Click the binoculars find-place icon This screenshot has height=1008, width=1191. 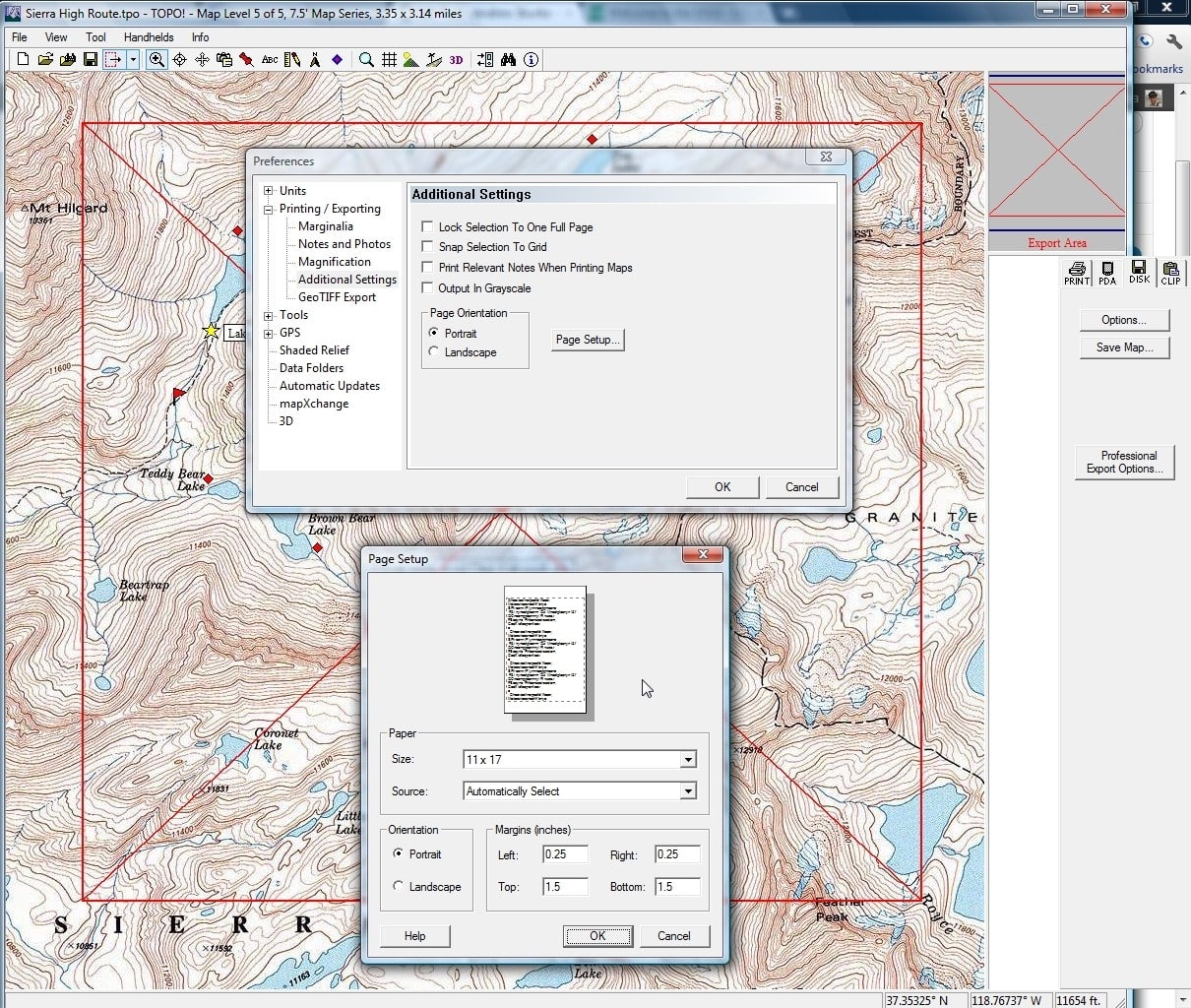coord(509,59)
